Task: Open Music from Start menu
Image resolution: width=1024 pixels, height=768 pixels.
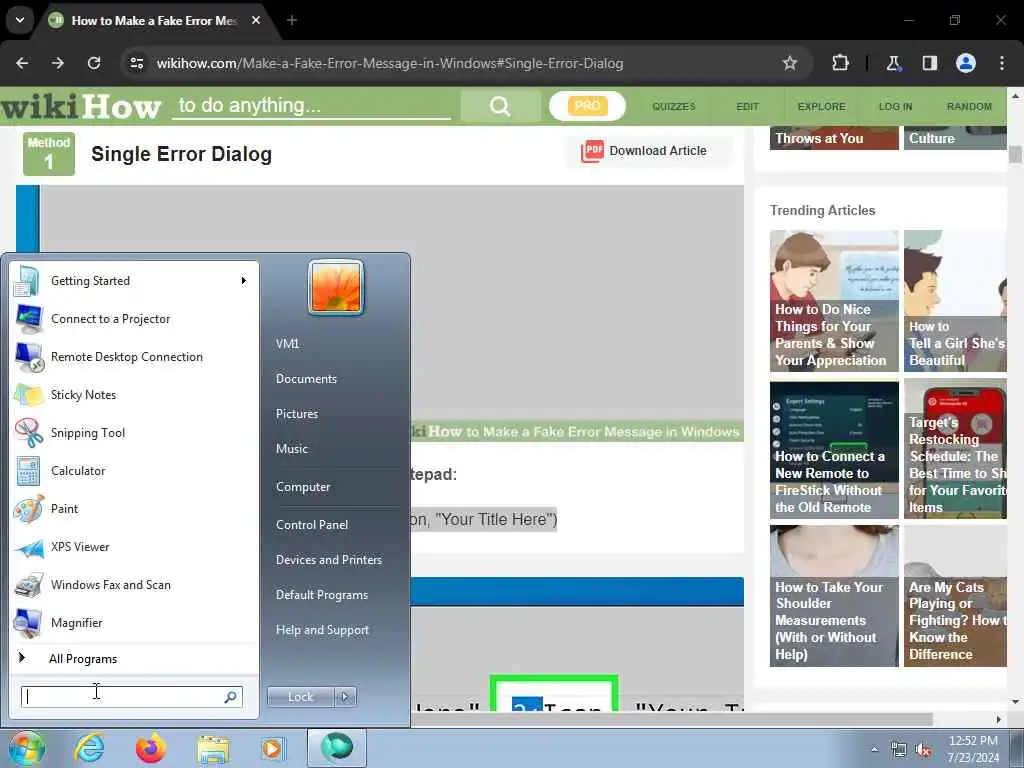Action: pyautogui.click(x=292, y=449)
